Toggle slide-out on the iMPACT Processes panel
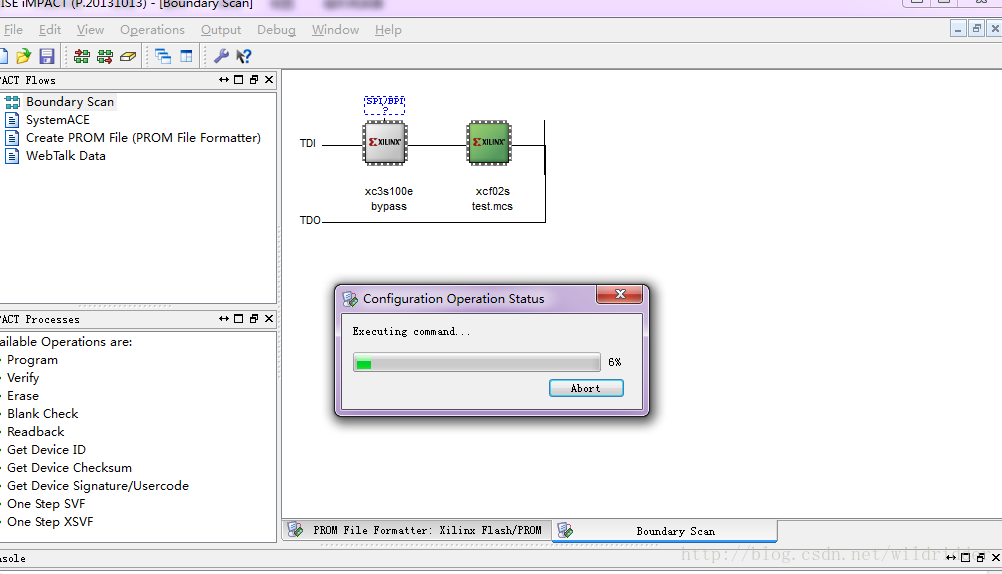 point(224,318)
